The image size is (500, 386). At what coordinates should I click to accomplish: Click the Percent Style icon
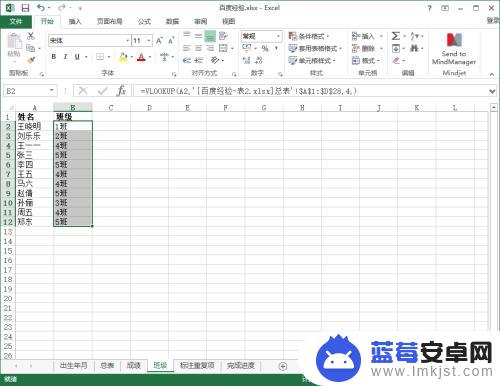265,48
